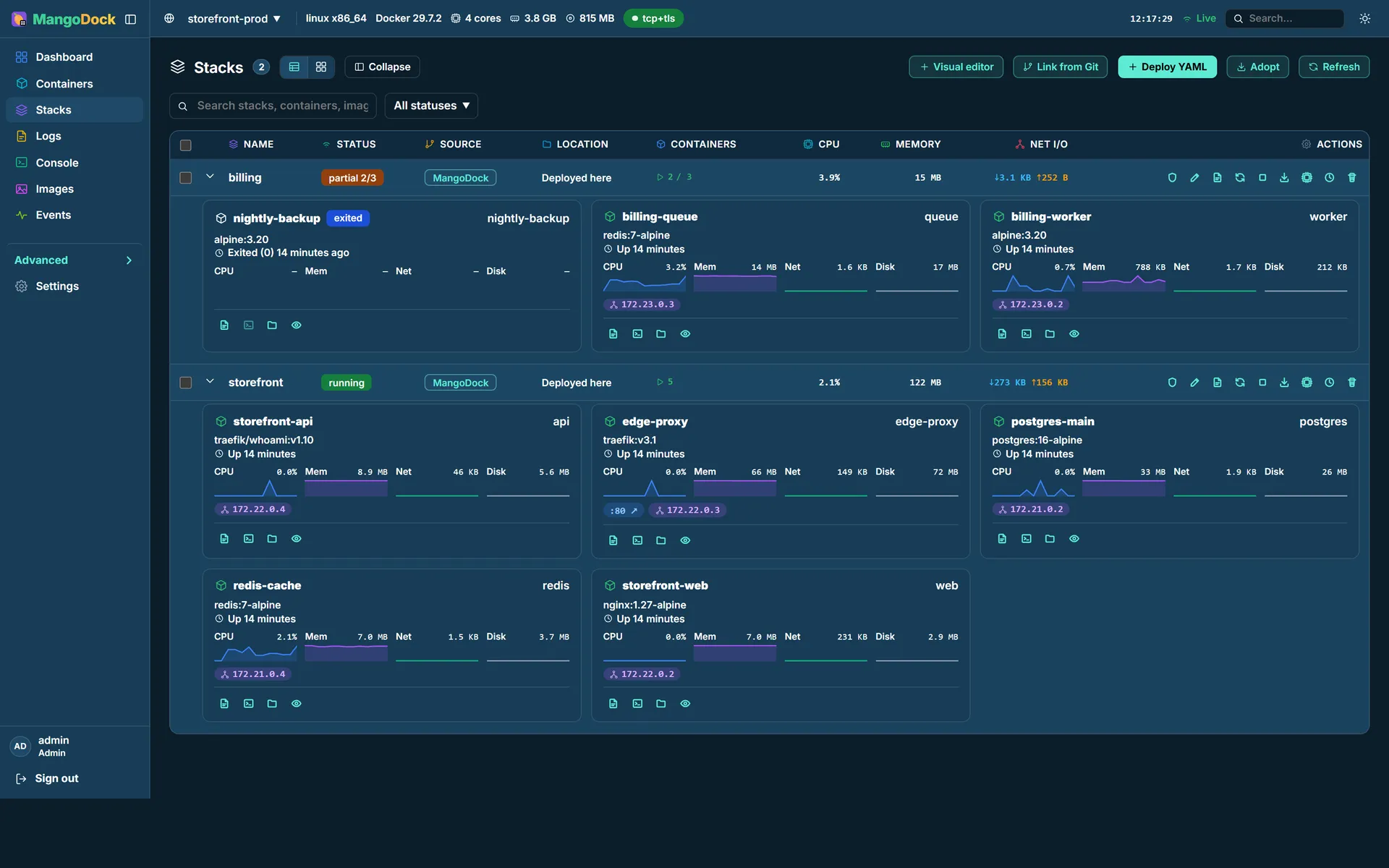Open logs icon on nightly-backup card

point(224,325)
